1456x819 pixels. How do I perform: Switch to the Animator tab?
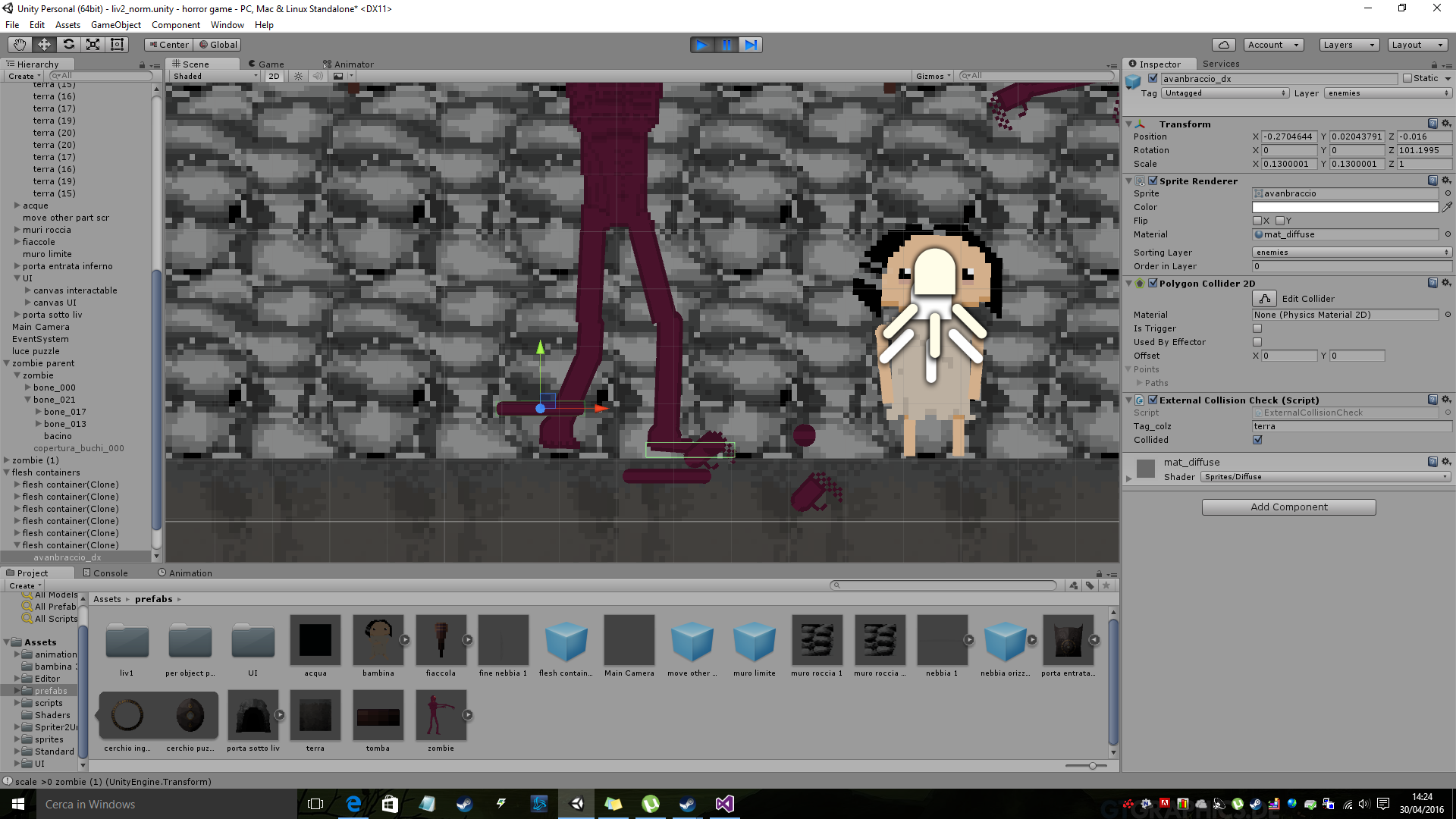(x=348, y=64)
